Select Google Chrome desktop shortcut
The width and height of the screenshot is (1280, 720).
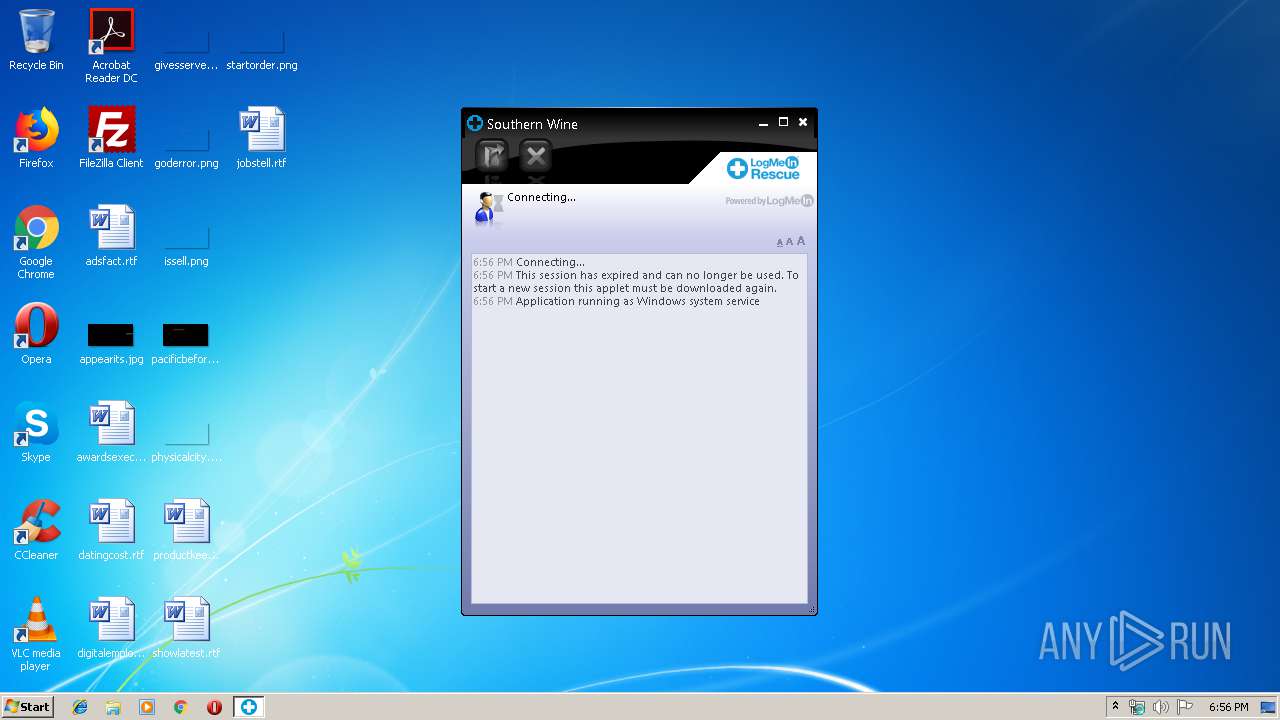coord(36,242)
